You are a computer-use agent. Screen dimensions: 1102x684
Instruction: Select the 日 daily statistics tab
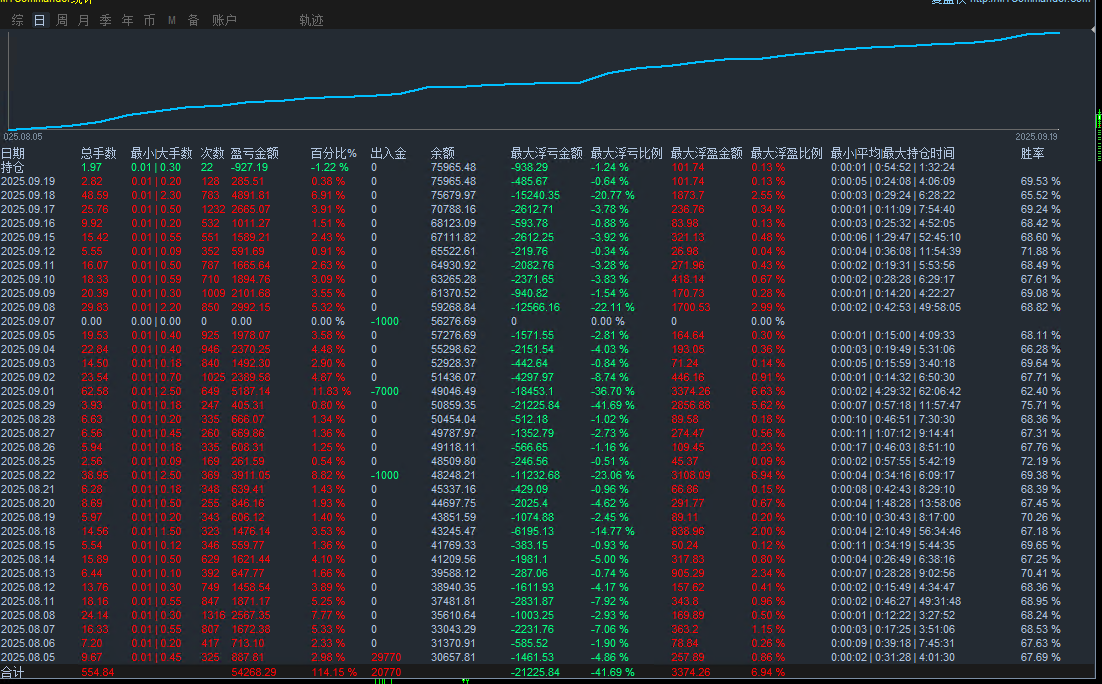click(39, 20)
